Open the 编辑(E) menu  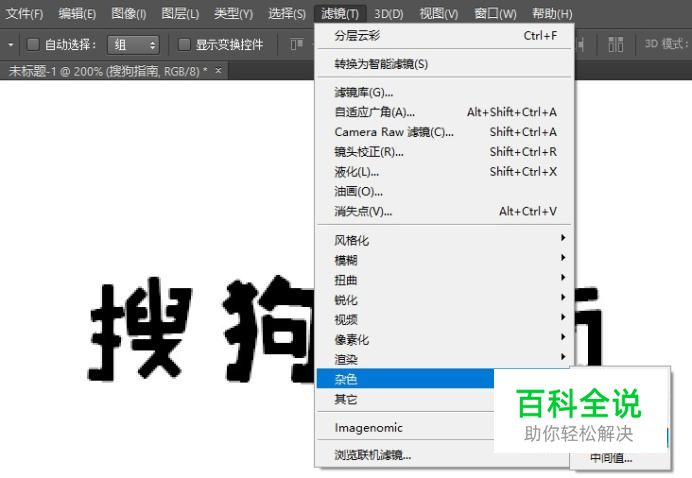click(x=77, y=14)
